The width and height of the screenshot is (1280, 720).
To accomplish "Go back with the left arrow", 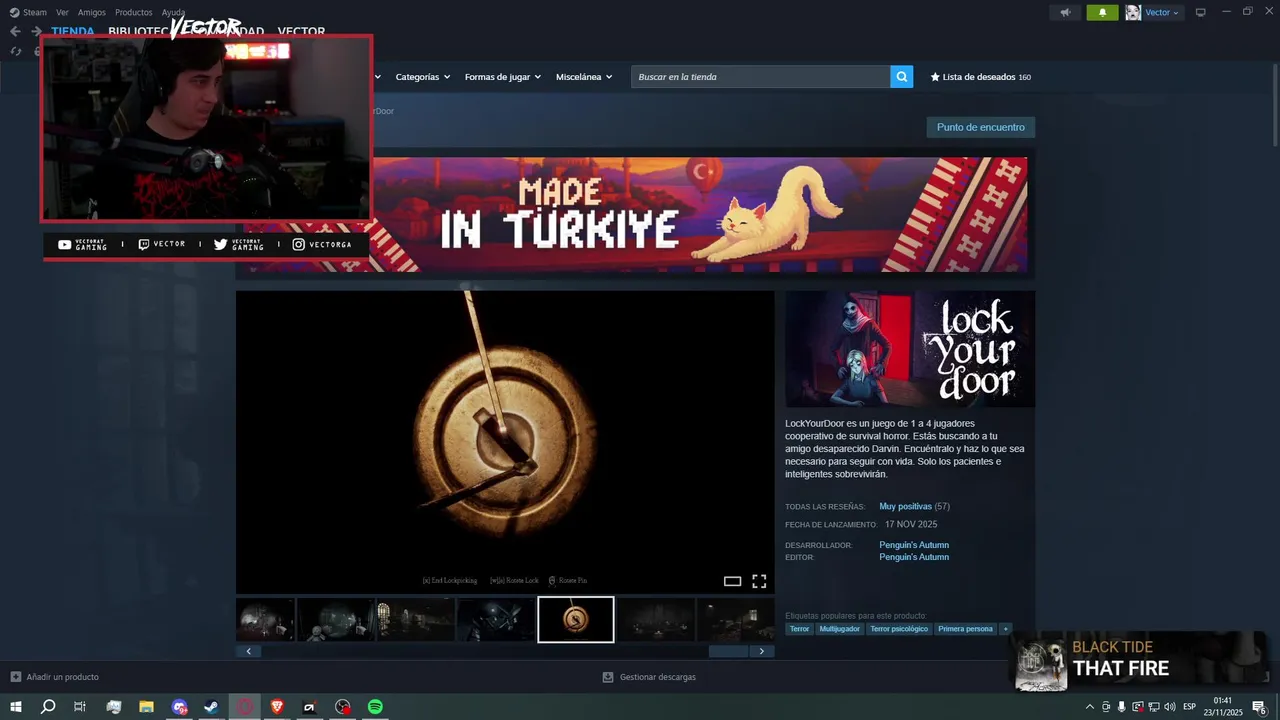I will pos(15,32).
